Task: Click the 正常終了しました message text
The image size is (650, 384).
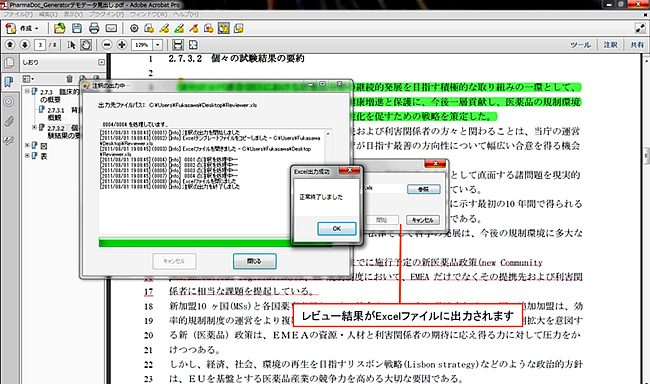Action: tap(321, 197)
